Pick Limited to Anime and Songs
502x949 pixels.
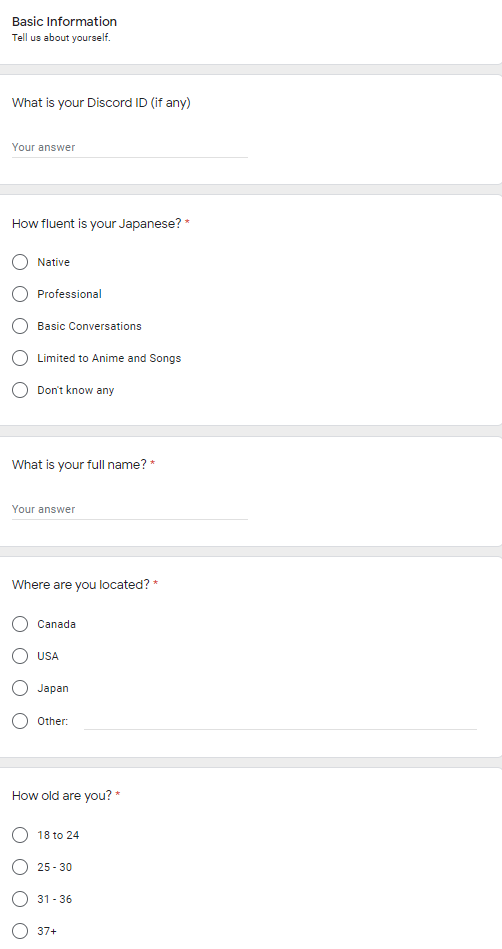tap(20, 358)
